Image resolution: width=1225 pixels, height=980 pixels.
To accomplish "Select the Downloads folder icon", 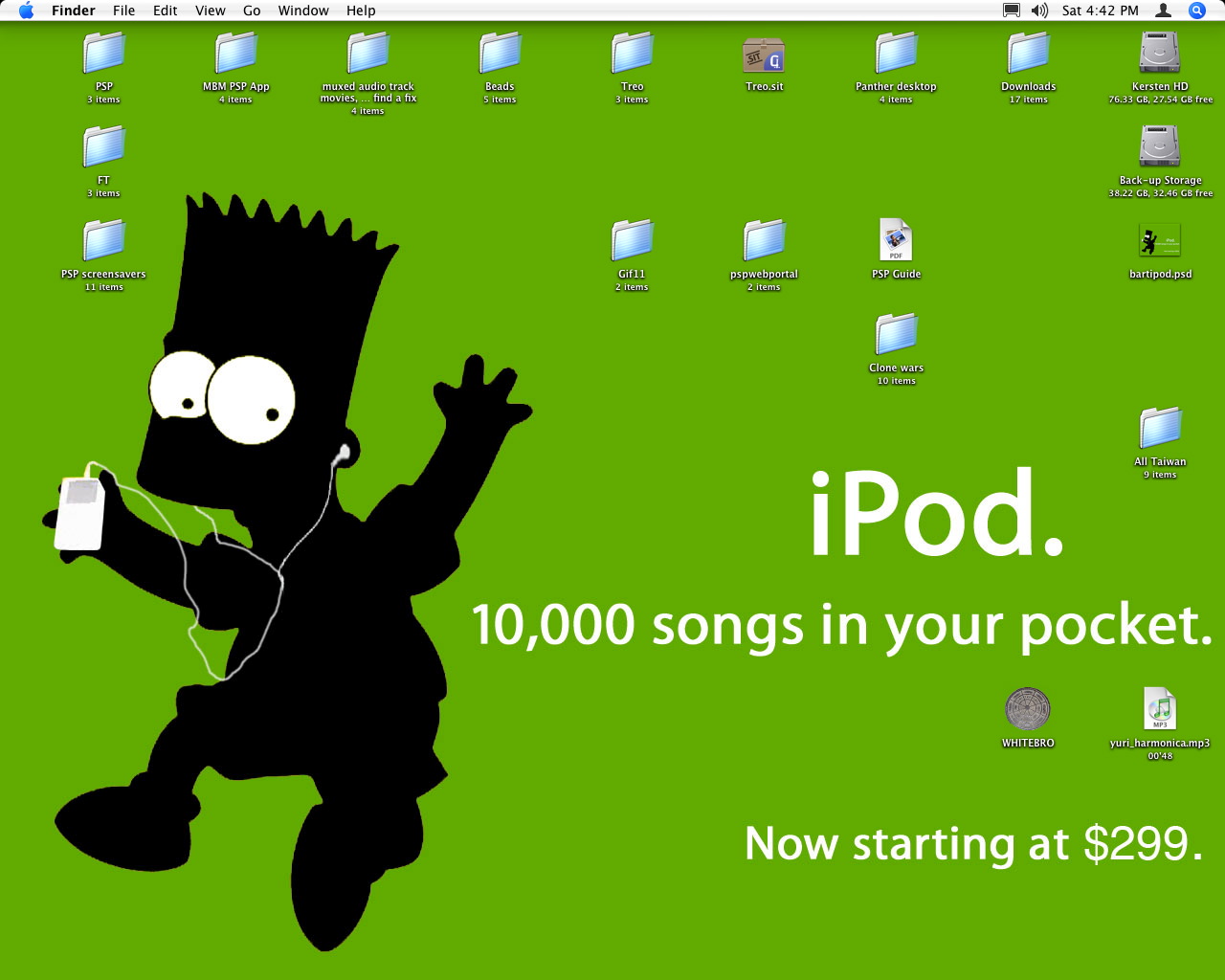I will pos(1028,54).
